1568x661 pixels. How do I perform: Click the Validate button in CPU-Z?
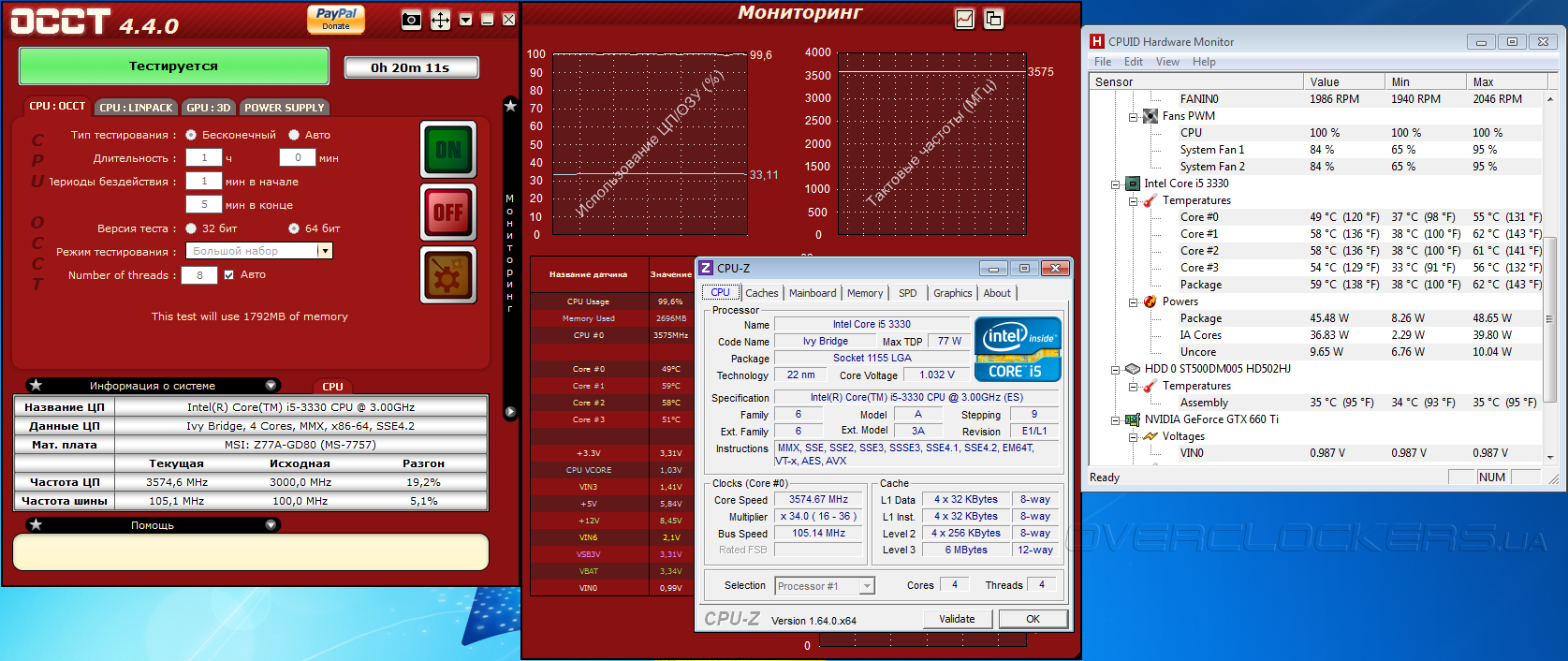(957, 619)
